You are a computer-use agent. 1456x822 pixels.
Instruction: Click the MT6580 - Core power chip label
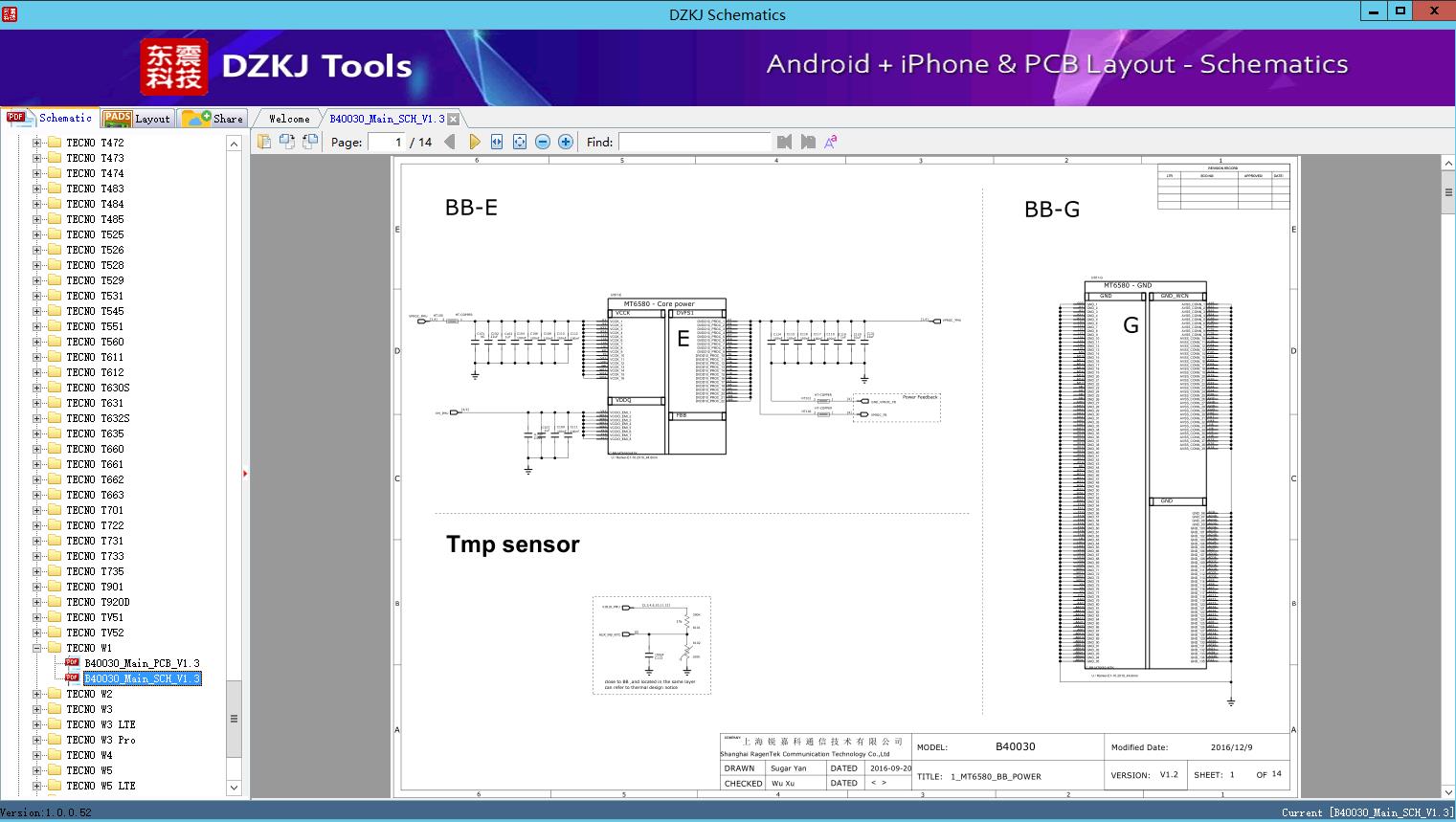[660, 304]
